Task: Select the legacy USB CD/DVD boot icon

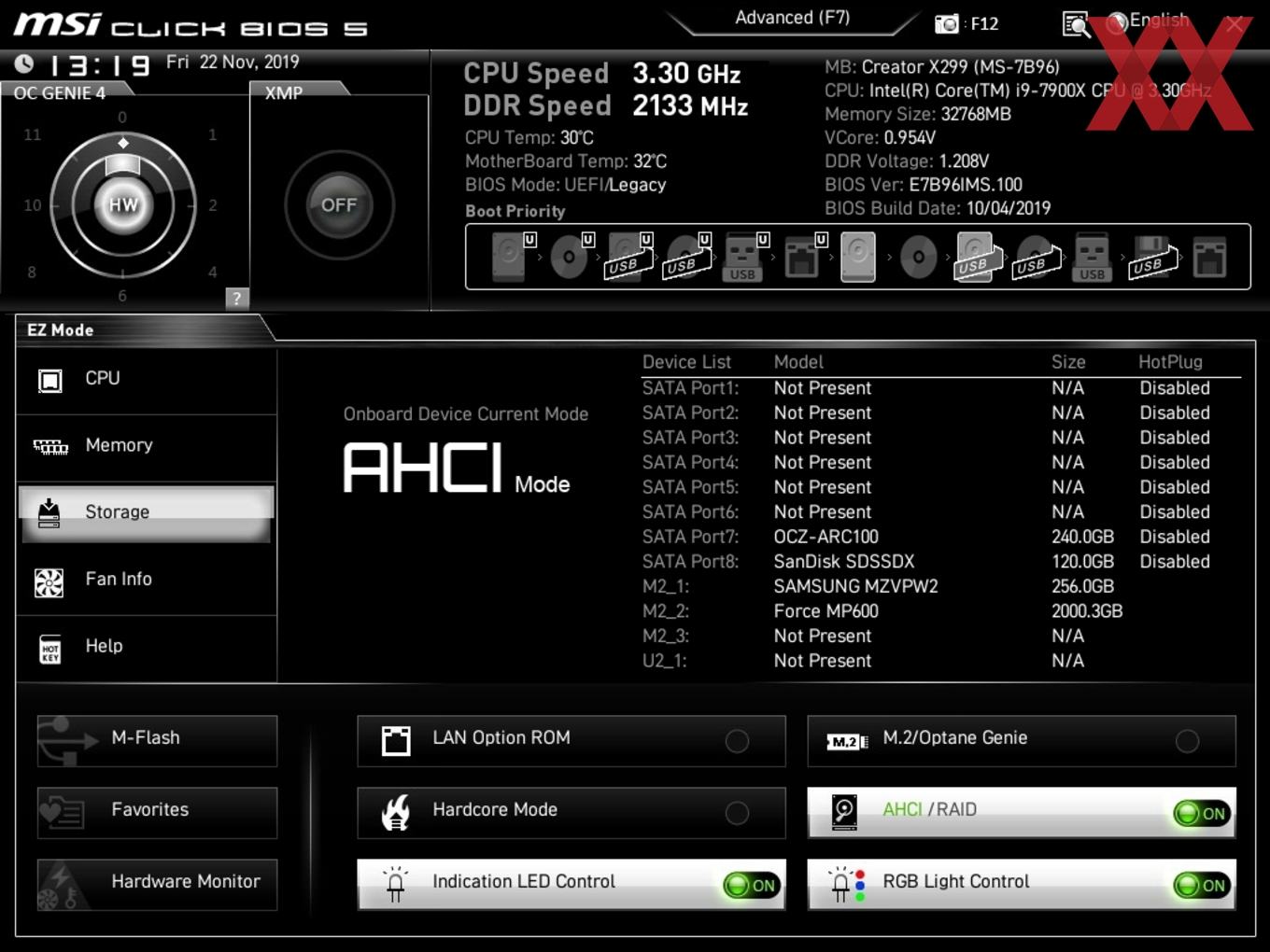Action: pos(1037,257)
